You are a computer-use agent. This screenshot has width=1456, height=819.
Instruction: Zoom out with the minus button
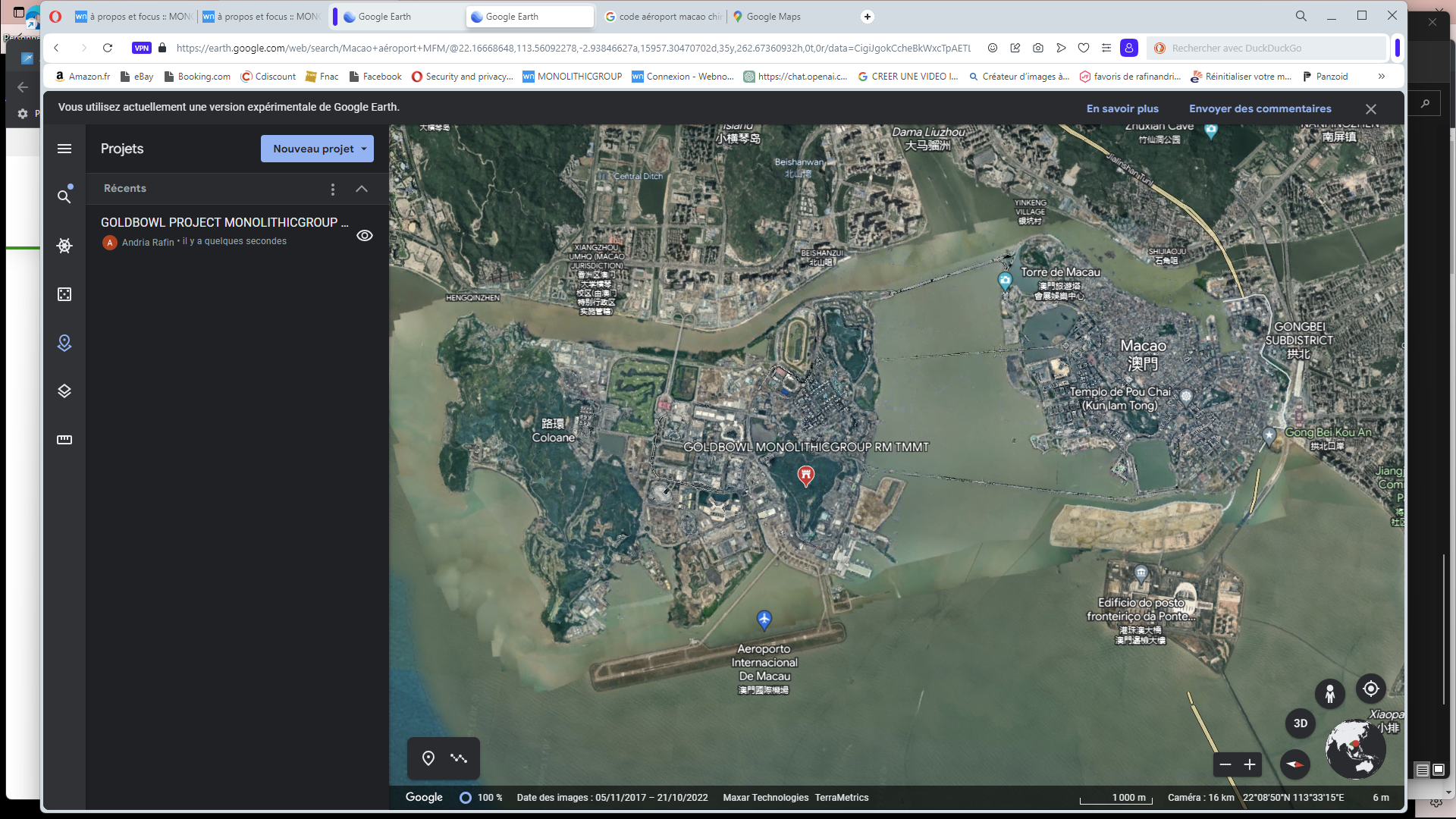pyautogui.click(x=1225, y=764)
